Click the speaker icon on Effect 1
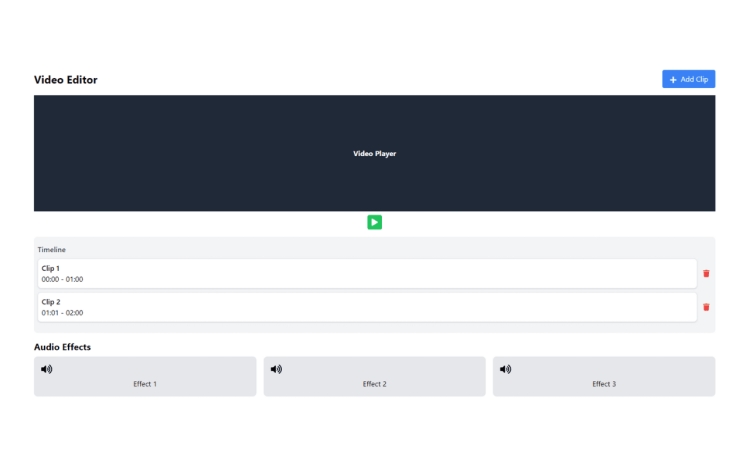750x469 pixels. pyautogui.click(x=46, y=369)
